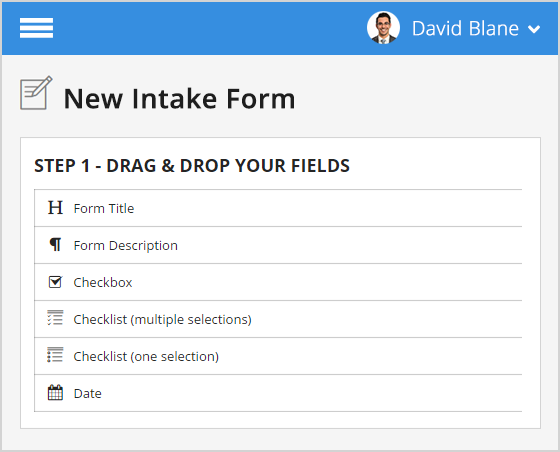Click the Checkbox field icon
This screenshot has width=560, height=452.
(55, 282)
